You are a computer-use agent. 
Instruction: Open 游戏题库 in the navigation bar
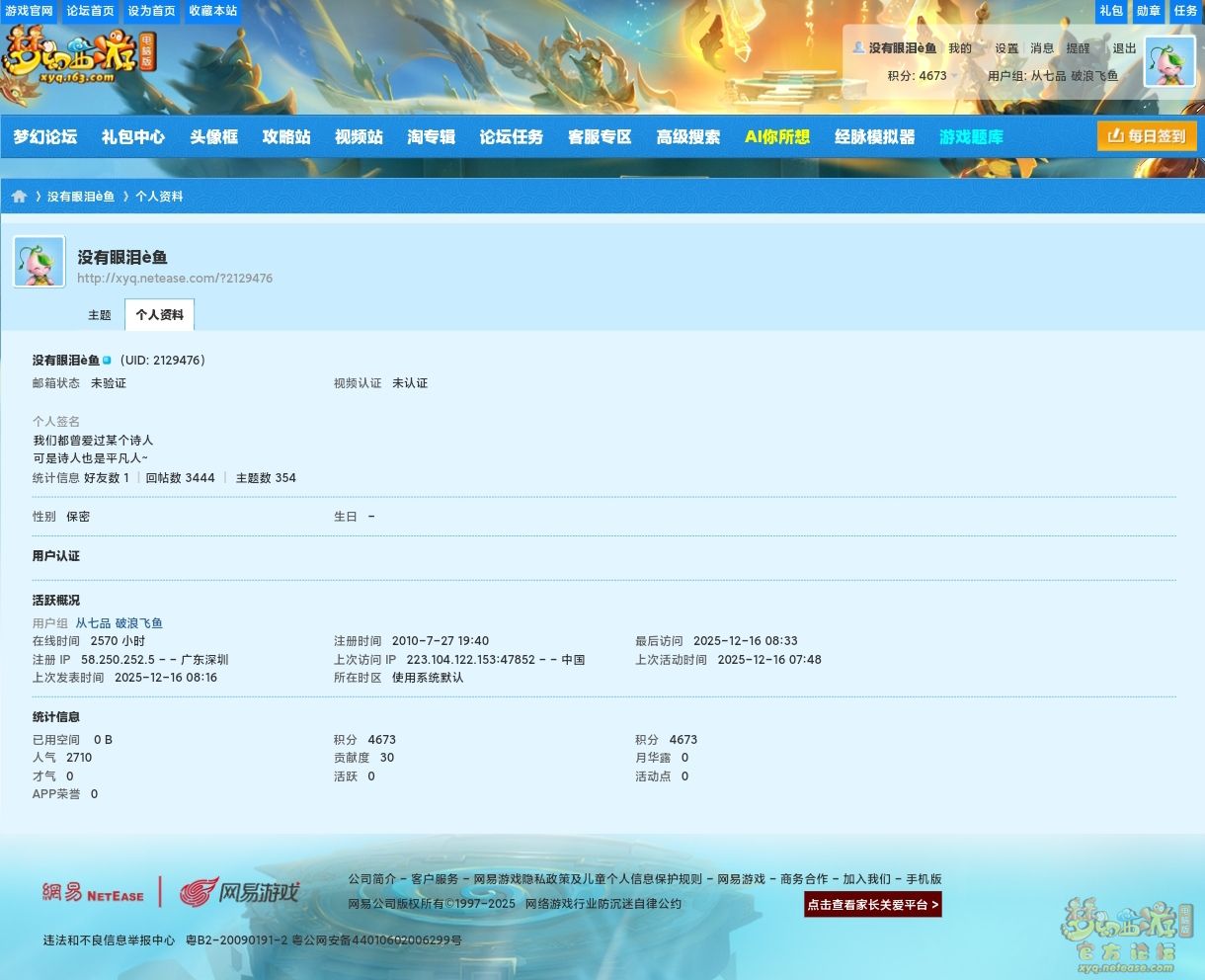tap(971, 137)
